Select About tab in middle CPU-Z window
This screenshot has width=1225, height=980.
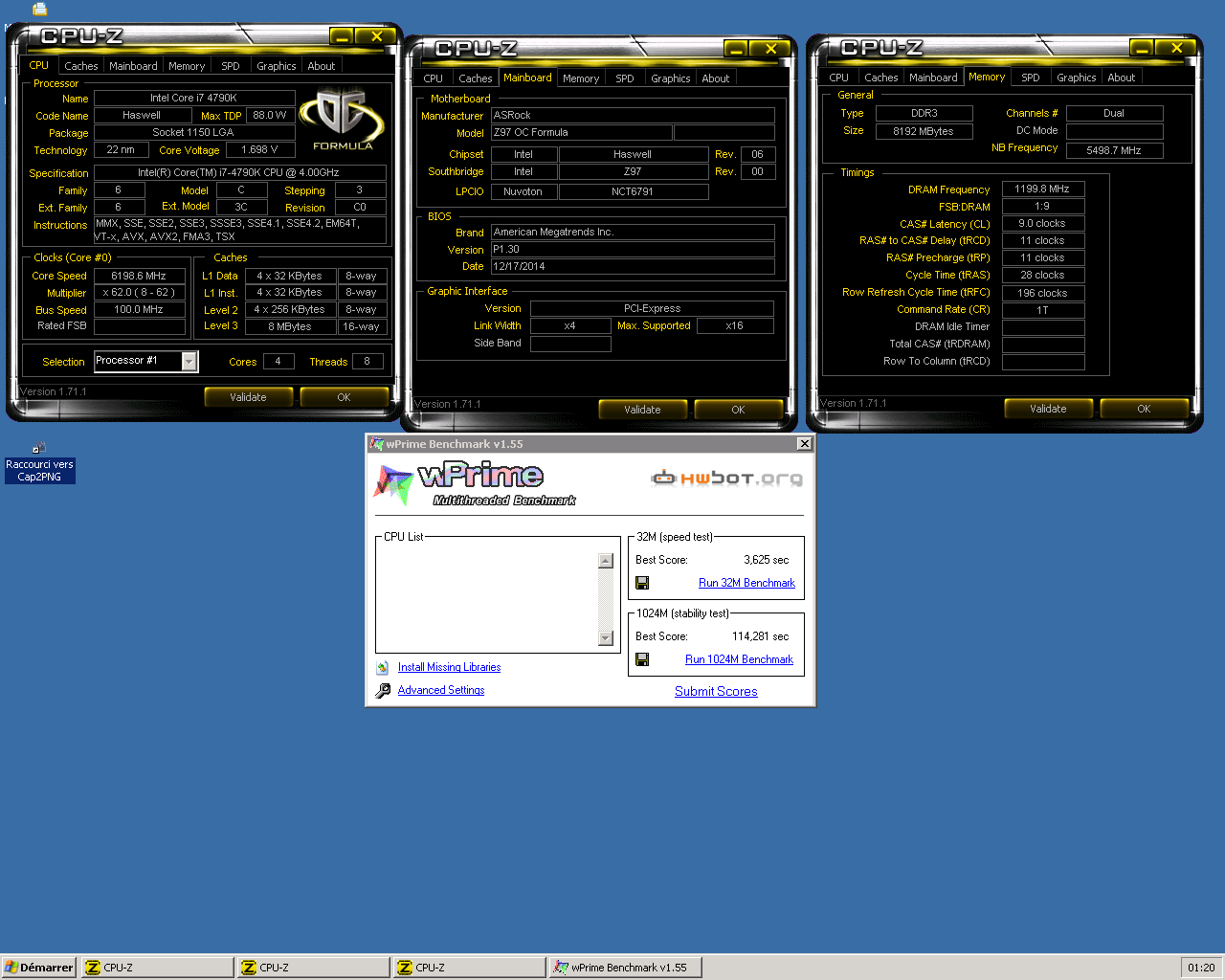[x=716, y=78]
